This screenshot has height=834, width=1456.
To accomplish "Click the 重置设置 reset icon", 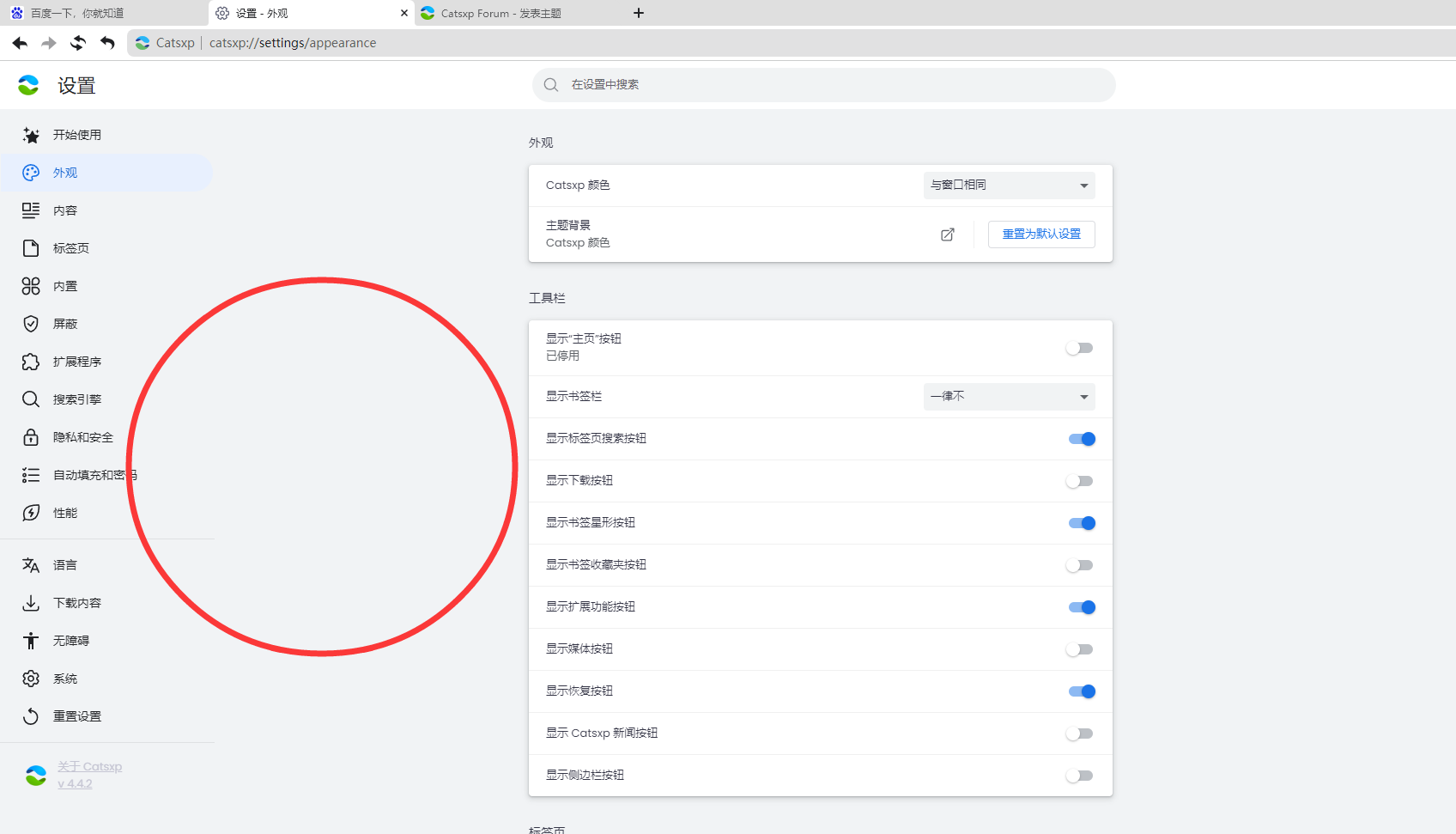I will click(x=31, y=716).
